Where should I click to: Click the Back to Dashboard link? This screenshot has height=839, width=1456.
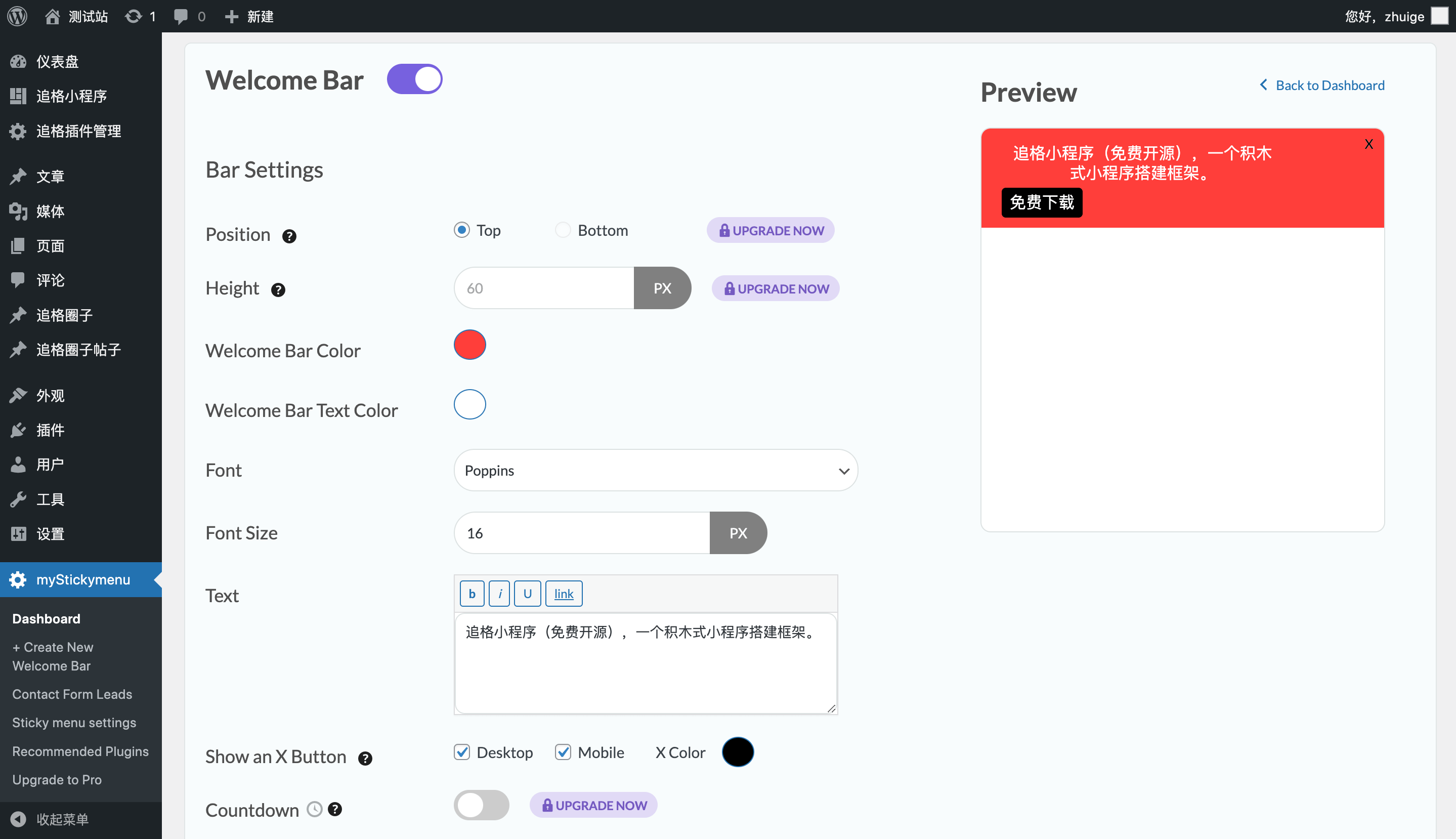coord(1322,86)
